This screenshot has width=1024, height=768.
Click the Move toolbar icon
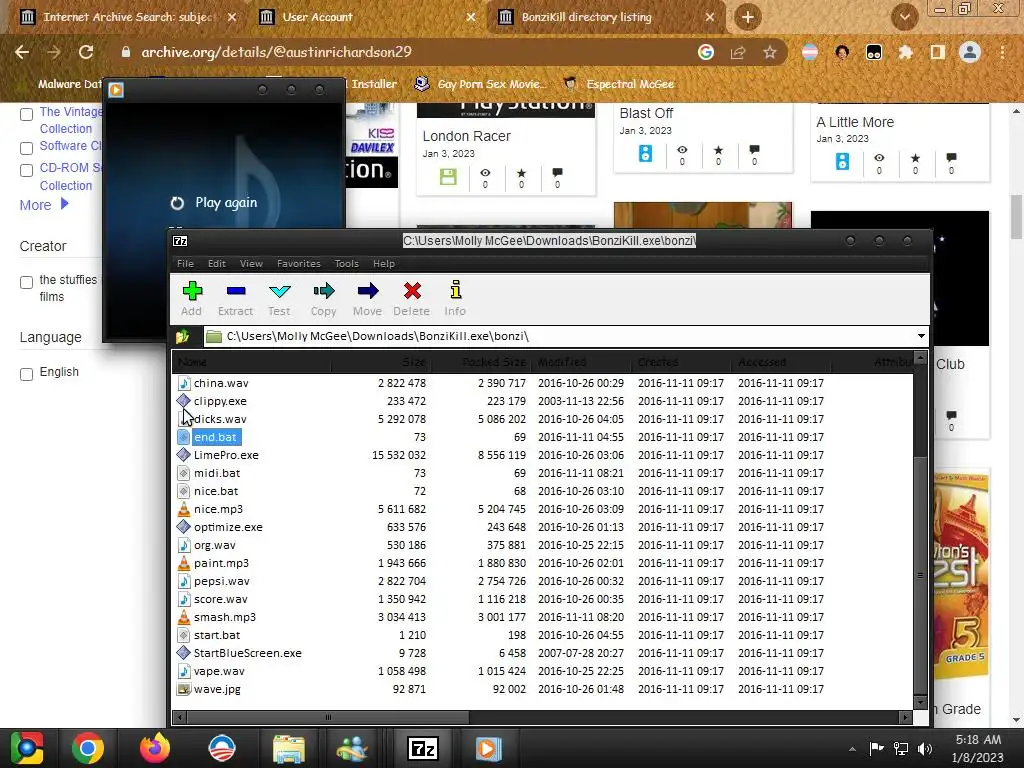(x=367, y=298)
